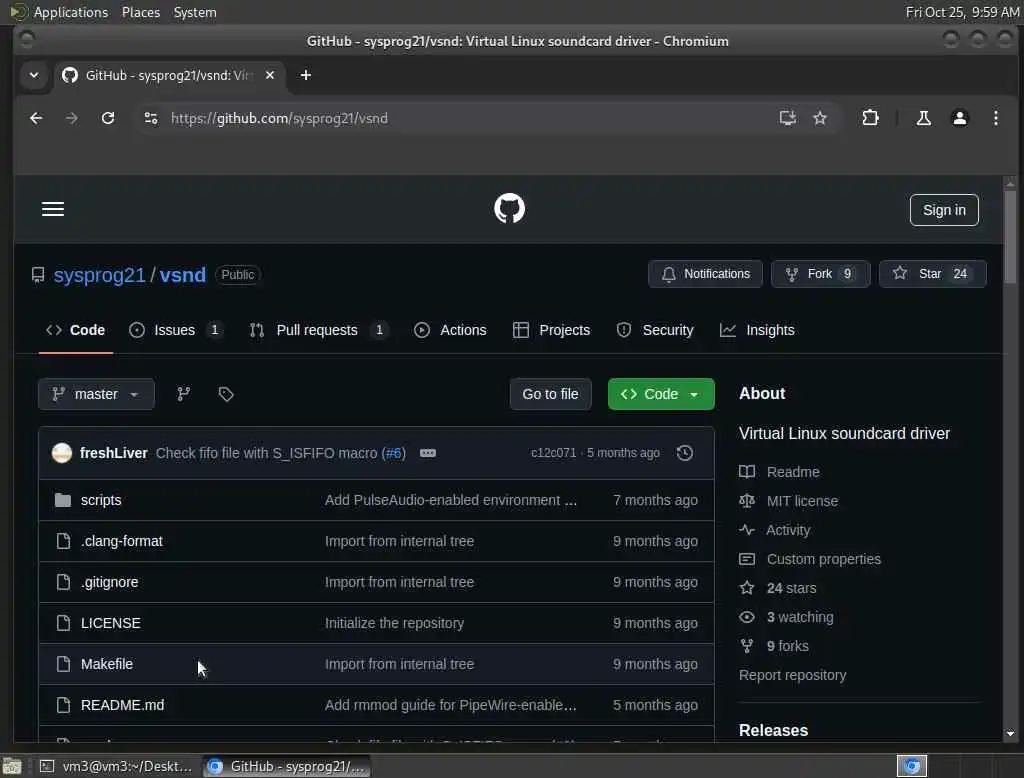Screen dimensions: 1024x778
Task: Switch to the vm3 terminal taskbar window
Action: coord(116,766)
